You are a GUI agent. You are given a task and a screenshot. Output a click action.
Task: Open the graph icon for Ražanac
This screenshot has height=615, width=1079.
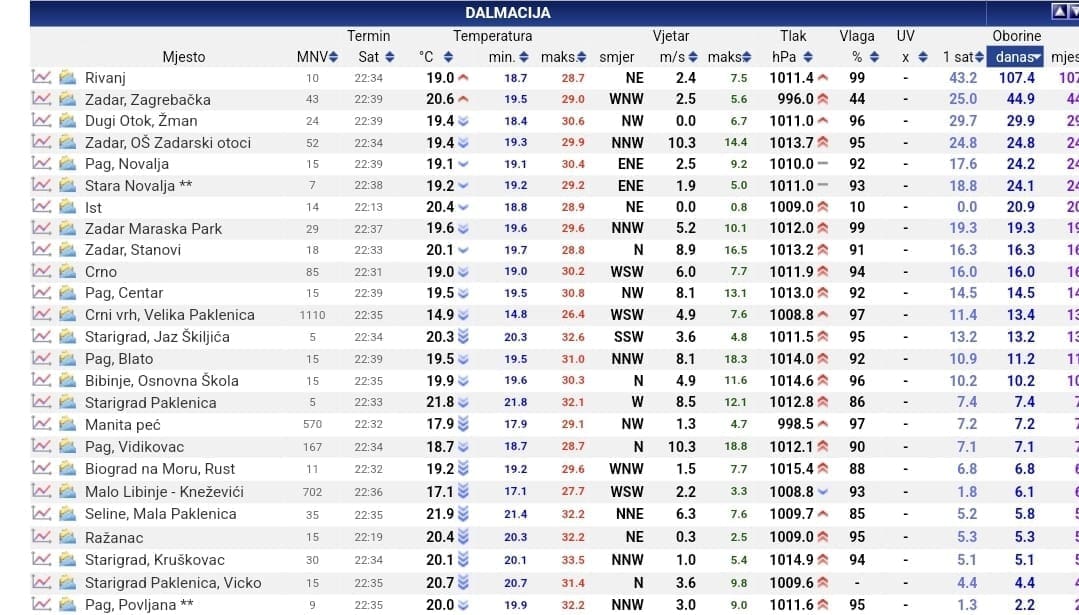click(41, 536)
